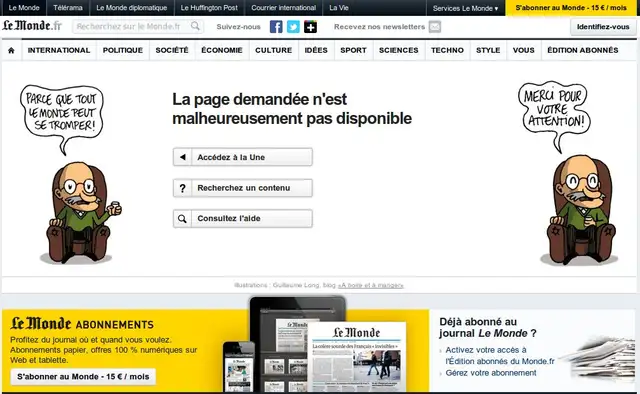Expand the Services Le Monde dropdown
The image size is (640, 394).
click(465, 8)
